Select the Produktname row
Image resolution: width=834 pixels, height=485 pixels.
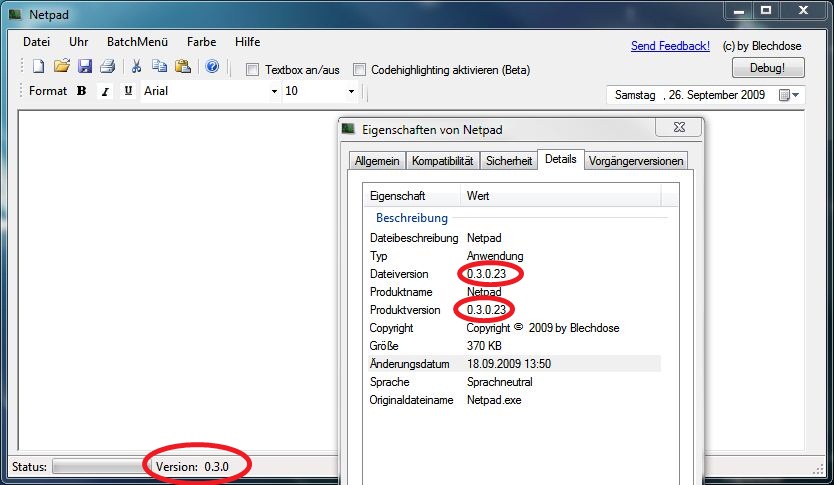[515, 292]
